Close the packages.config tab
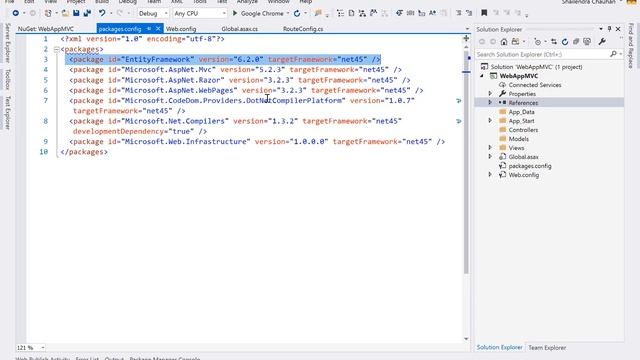 tap(158, 29)
